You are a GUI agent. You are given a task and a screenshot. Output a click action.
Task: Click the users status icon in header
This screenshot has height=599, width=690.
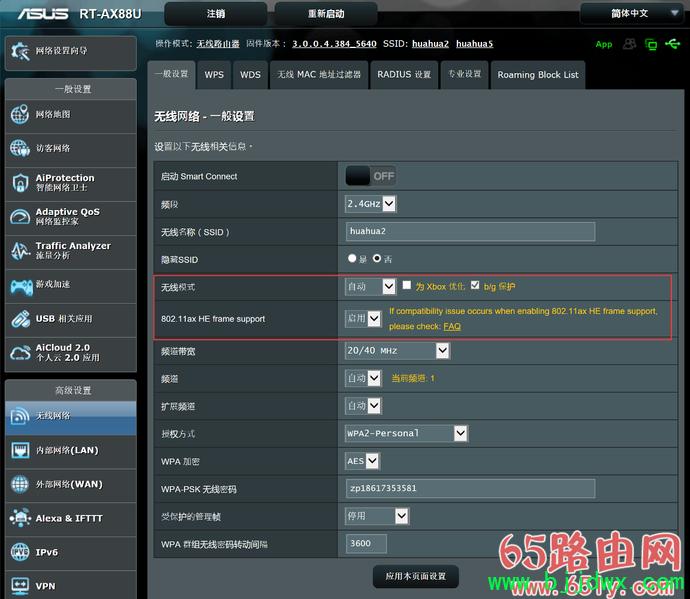630,44
